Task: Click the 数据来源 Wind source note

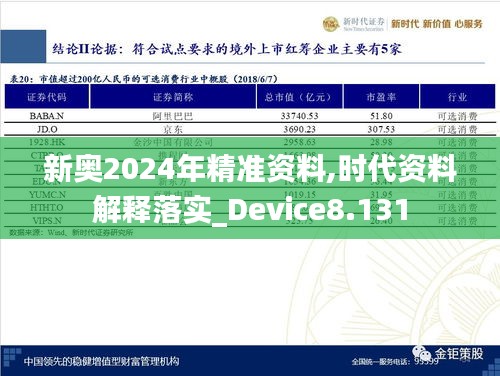Action: pyautogui.click(x=71, y=232)
